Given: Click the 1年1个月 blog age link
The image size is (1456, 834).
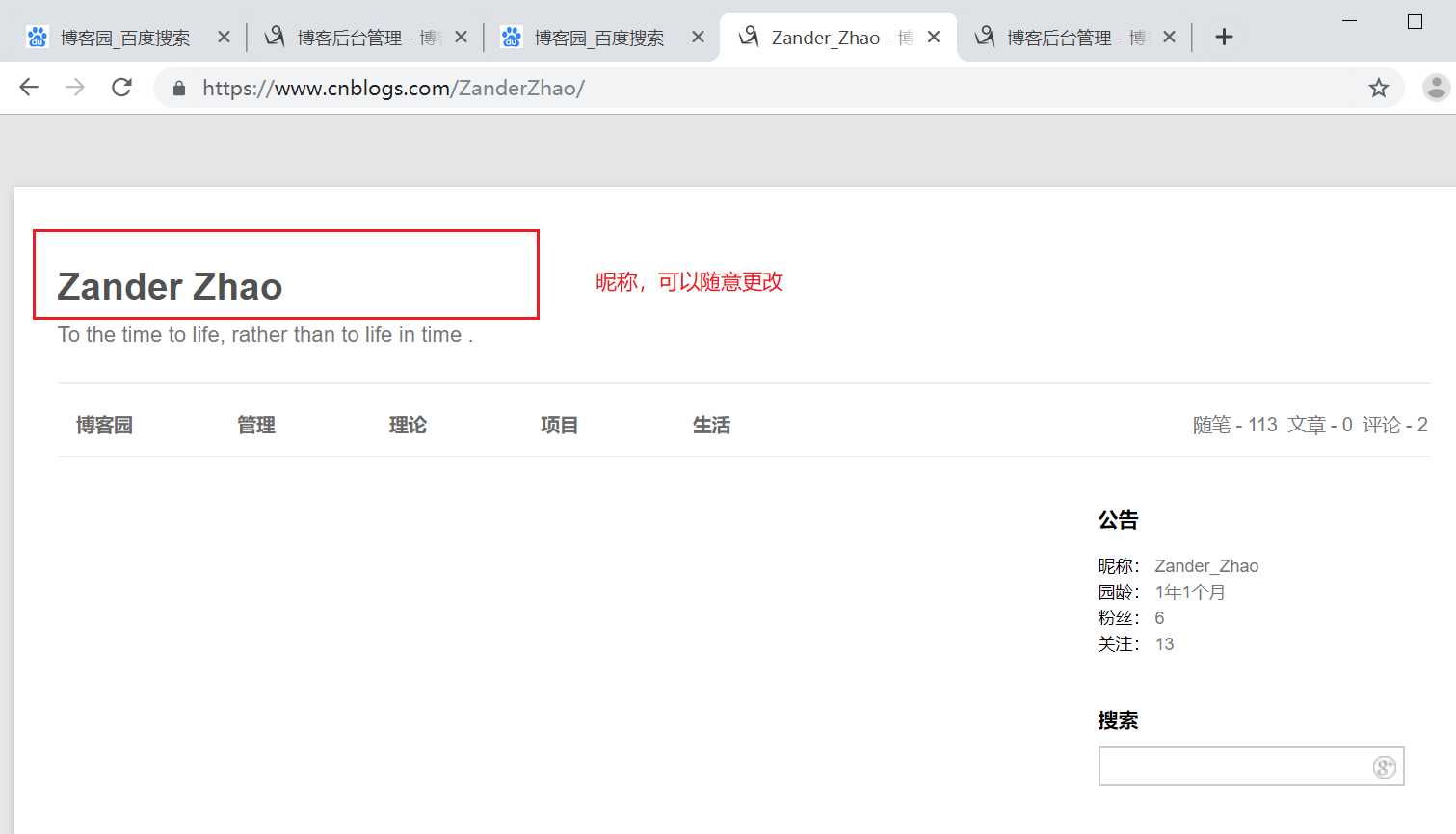Looking at the screenshot, I should [x=1190, y=592].
